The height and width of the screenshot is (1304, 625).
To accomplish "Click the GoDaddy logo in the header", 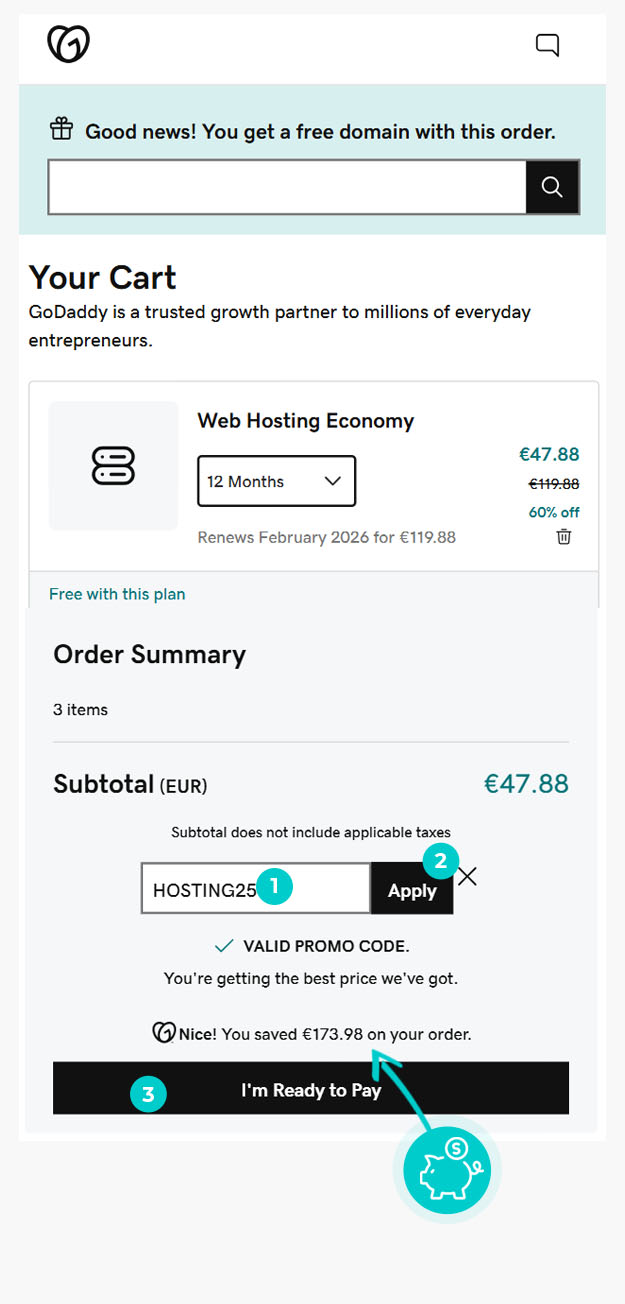I will [x=68, y=44].
